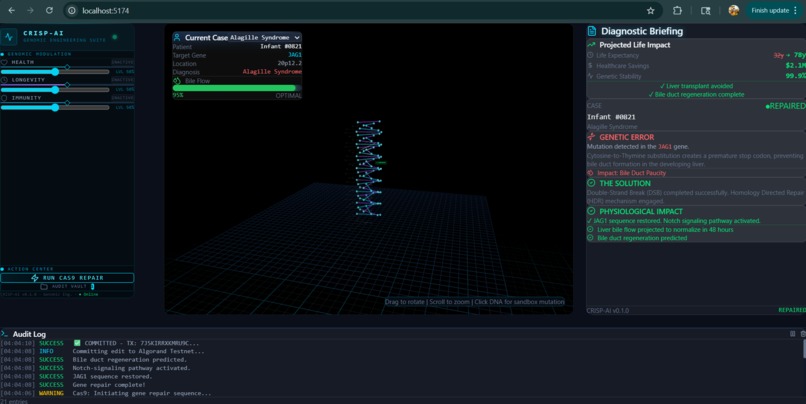Bookmark the page with the star icon
Viewport: 806px width, 404px height.
(x=650, y=10)
